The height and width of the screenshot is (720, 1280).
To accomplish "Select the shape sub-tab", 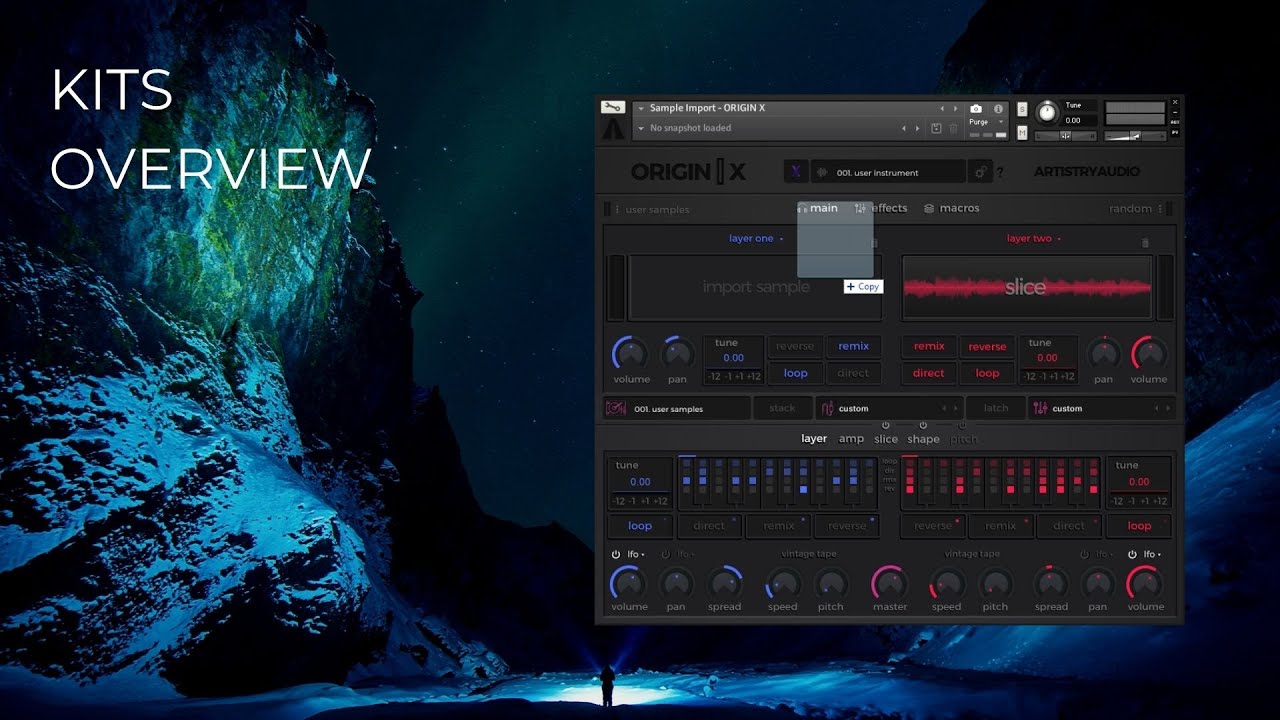I will (923, 439).
